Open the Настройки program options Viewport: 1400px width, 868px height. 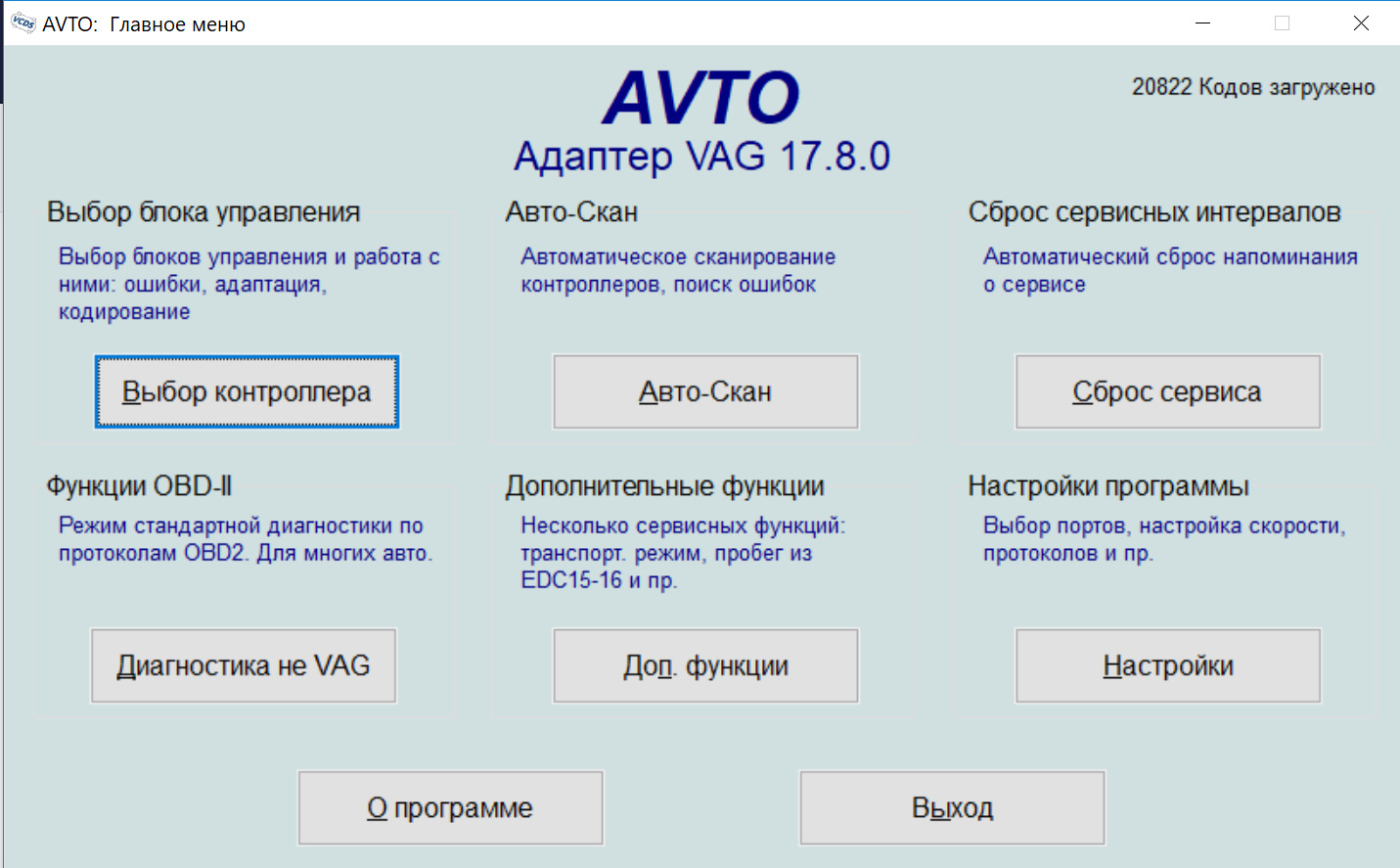[1168, 665]
